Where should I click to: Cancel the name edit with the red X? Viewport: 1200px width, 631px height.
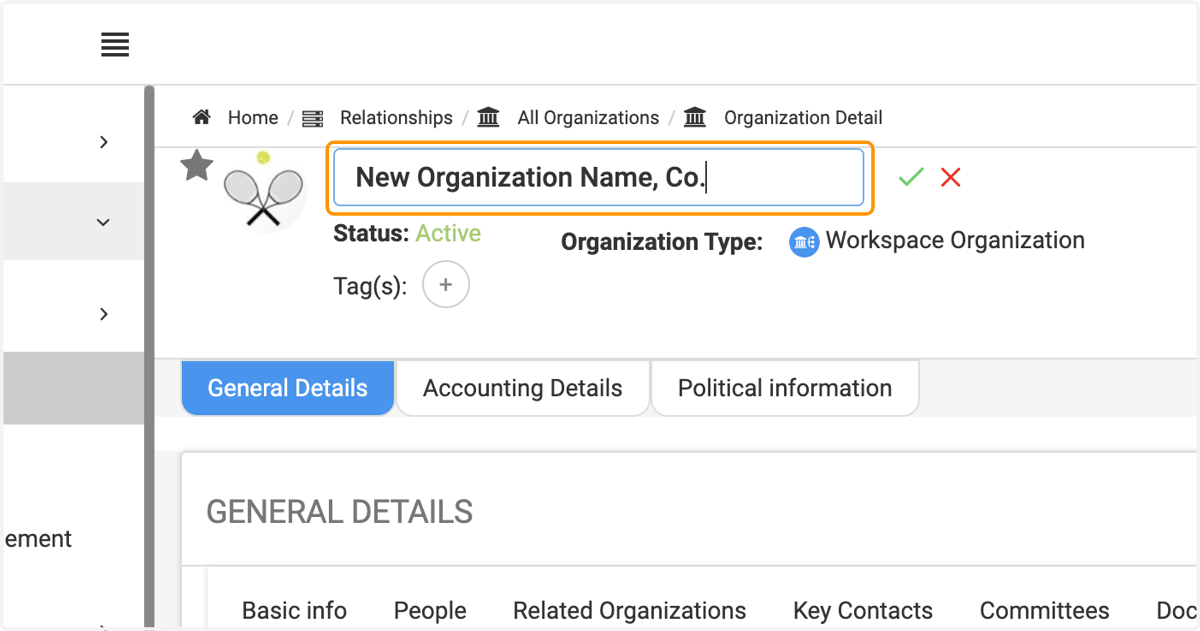point(951,177)
